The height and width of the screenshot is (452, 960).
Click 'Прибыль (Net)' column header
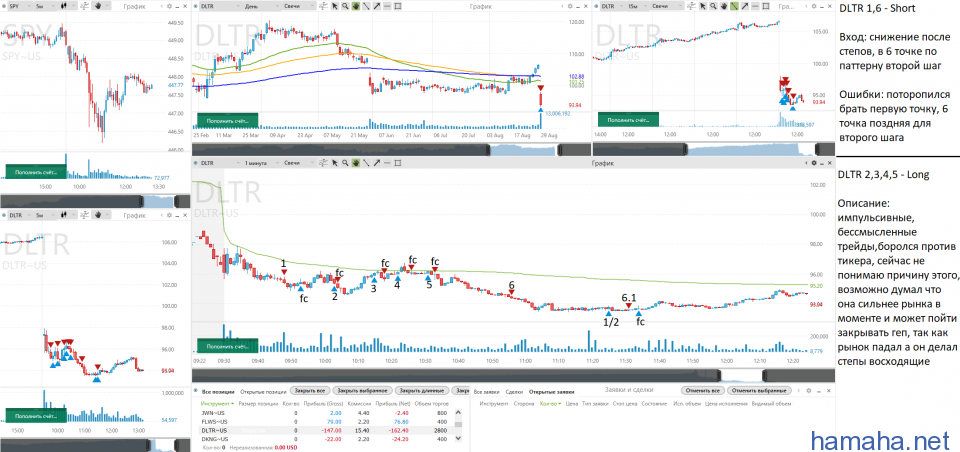393,404
